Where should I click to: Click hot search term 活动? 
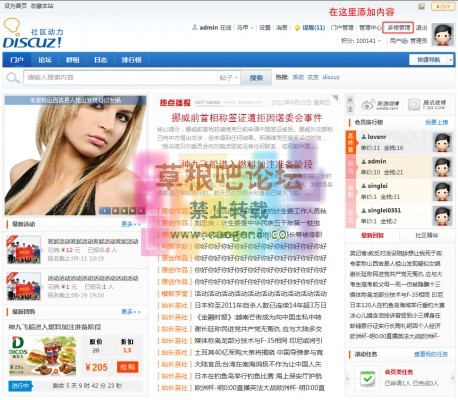pos(298,77)
